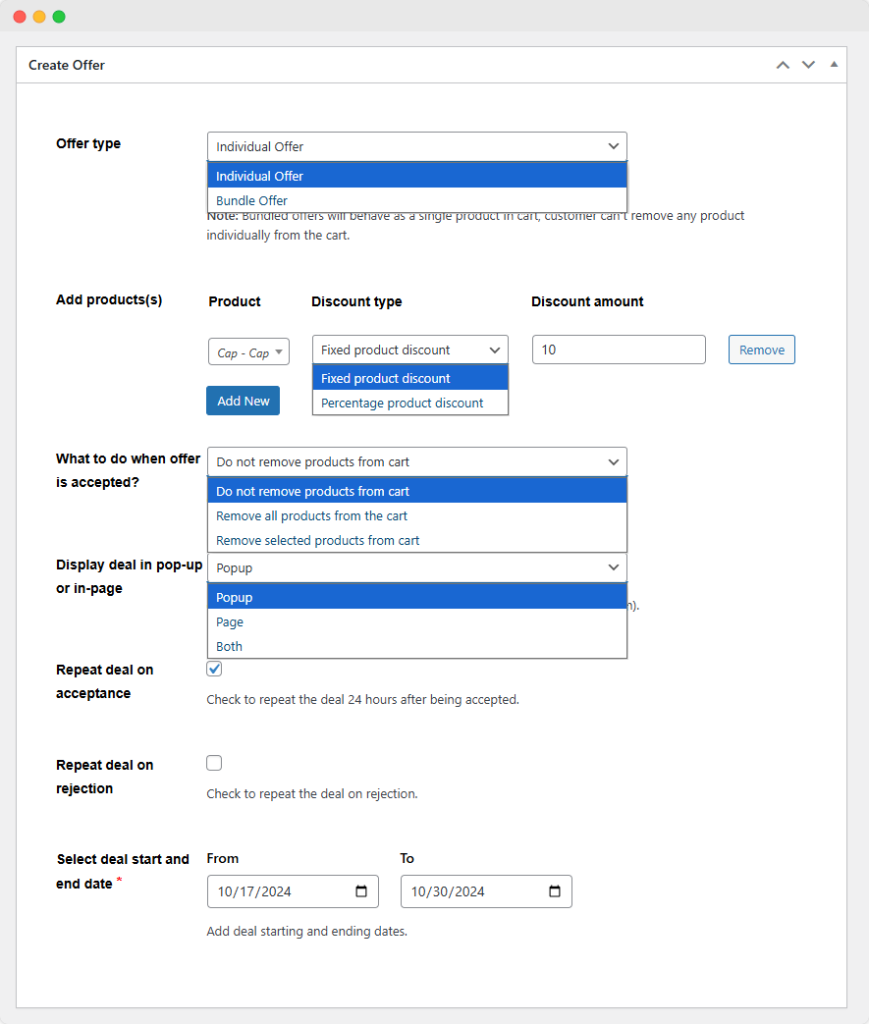
Task: Open calendar picker in To date field
Action: click(x=555, y=891)
